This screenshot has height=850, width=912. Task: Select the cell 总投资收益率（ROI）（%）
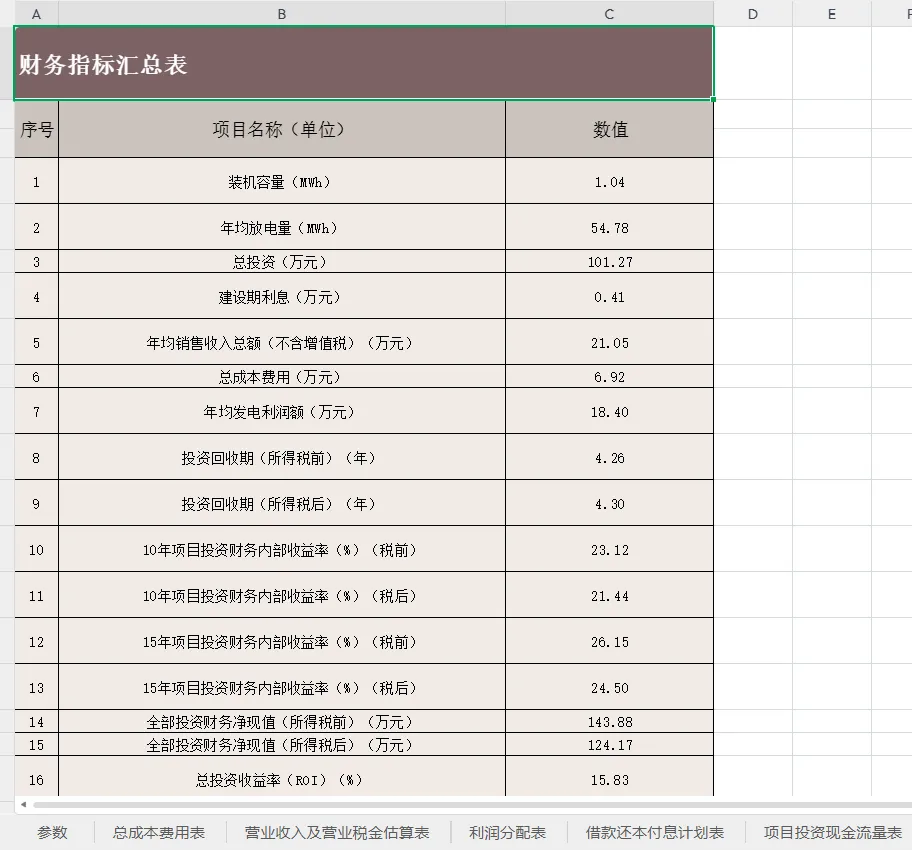pos(282,777)
